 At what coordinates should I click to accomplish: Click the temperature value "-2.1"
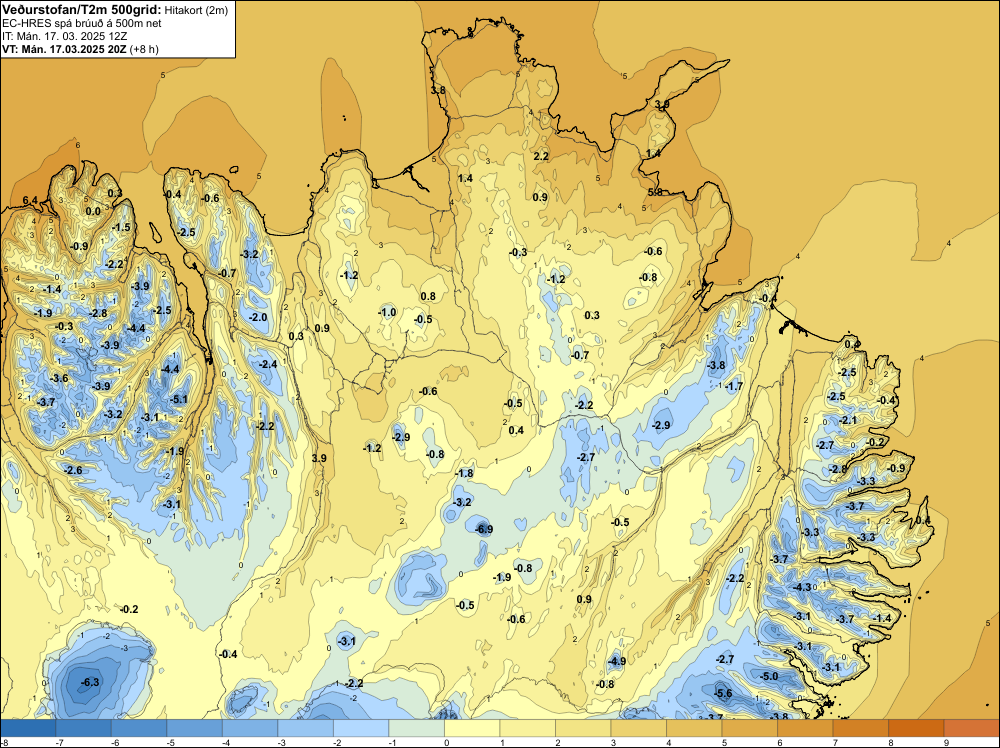pyautogui.click(x=849, y=420)
